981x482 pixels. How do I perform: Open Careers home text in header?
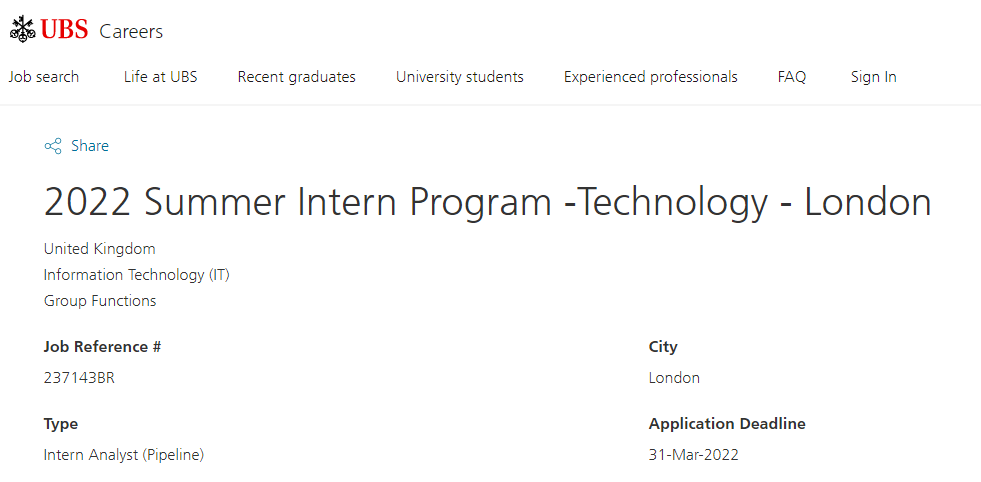[131, 31]
